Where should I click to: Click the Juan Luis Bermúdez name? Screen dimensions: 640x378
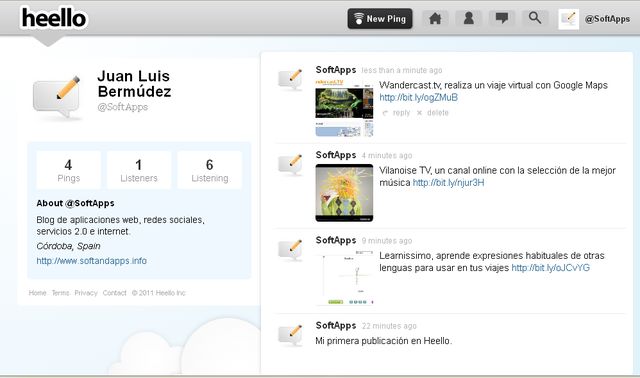click(134, 84)
